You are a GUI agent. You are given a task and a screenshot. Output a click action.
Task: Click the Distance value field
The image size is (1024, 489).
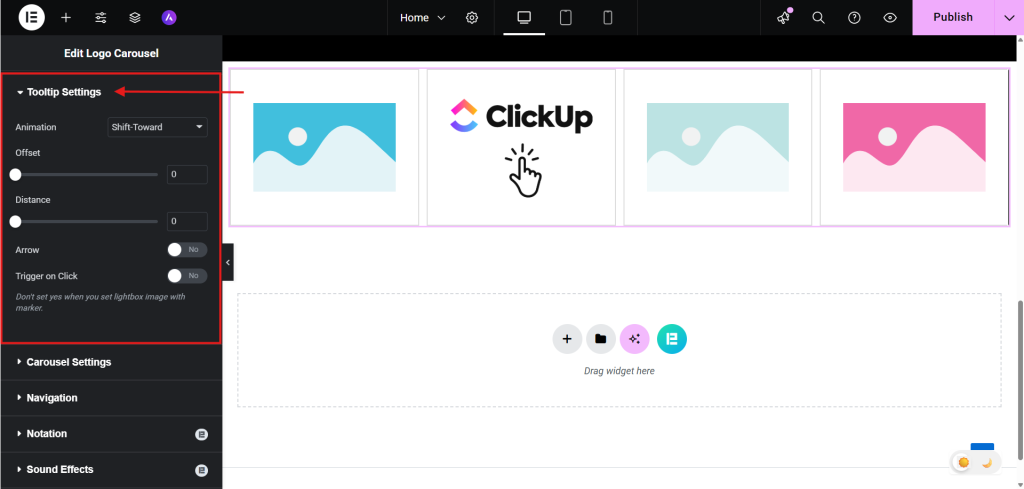(187, 221)
